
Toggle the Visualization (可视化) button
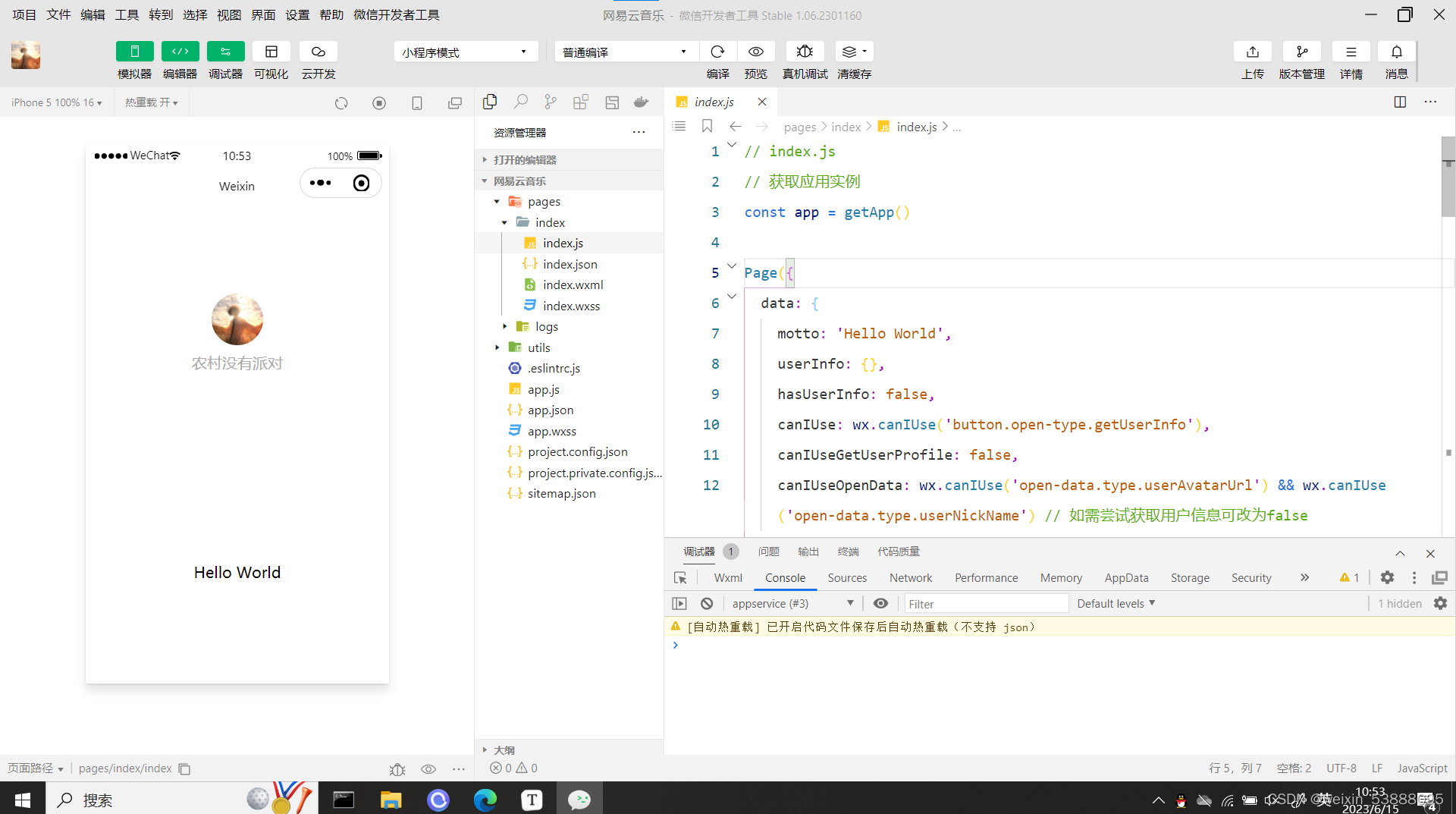point(271,52)
